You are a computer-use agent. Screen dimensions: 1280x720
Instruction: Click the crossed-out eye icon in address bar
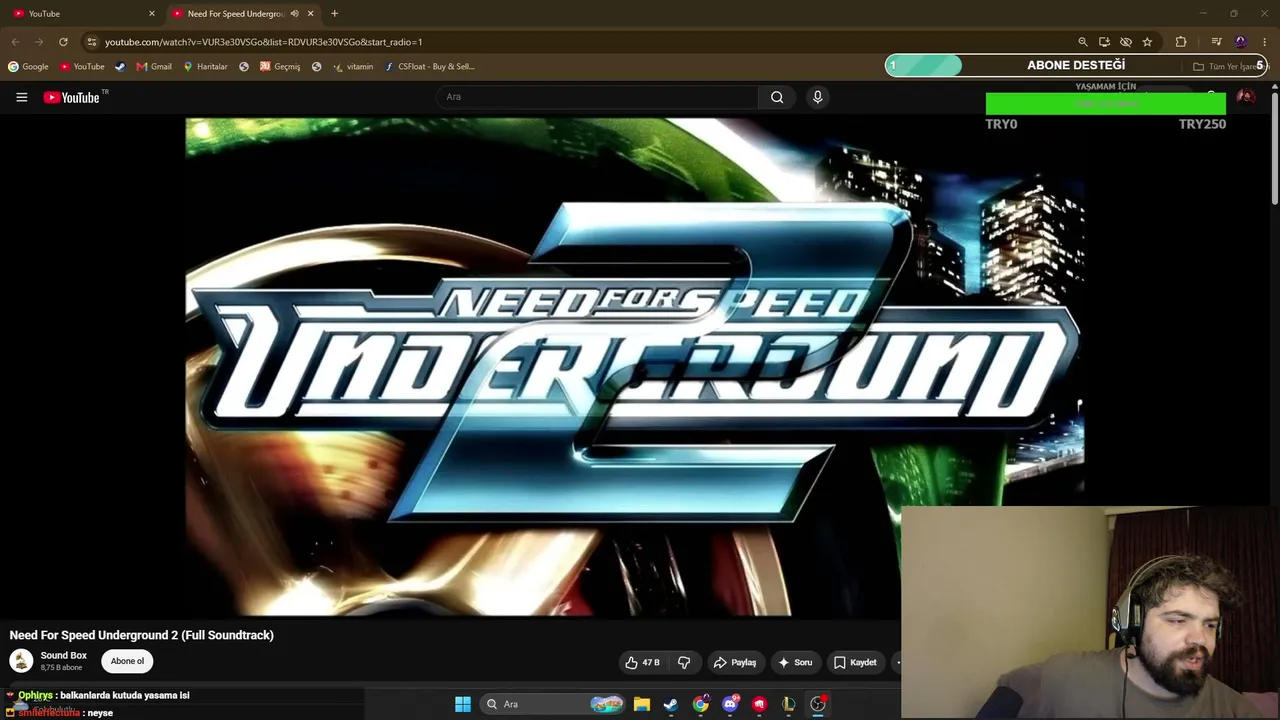tap(1126, 42)
